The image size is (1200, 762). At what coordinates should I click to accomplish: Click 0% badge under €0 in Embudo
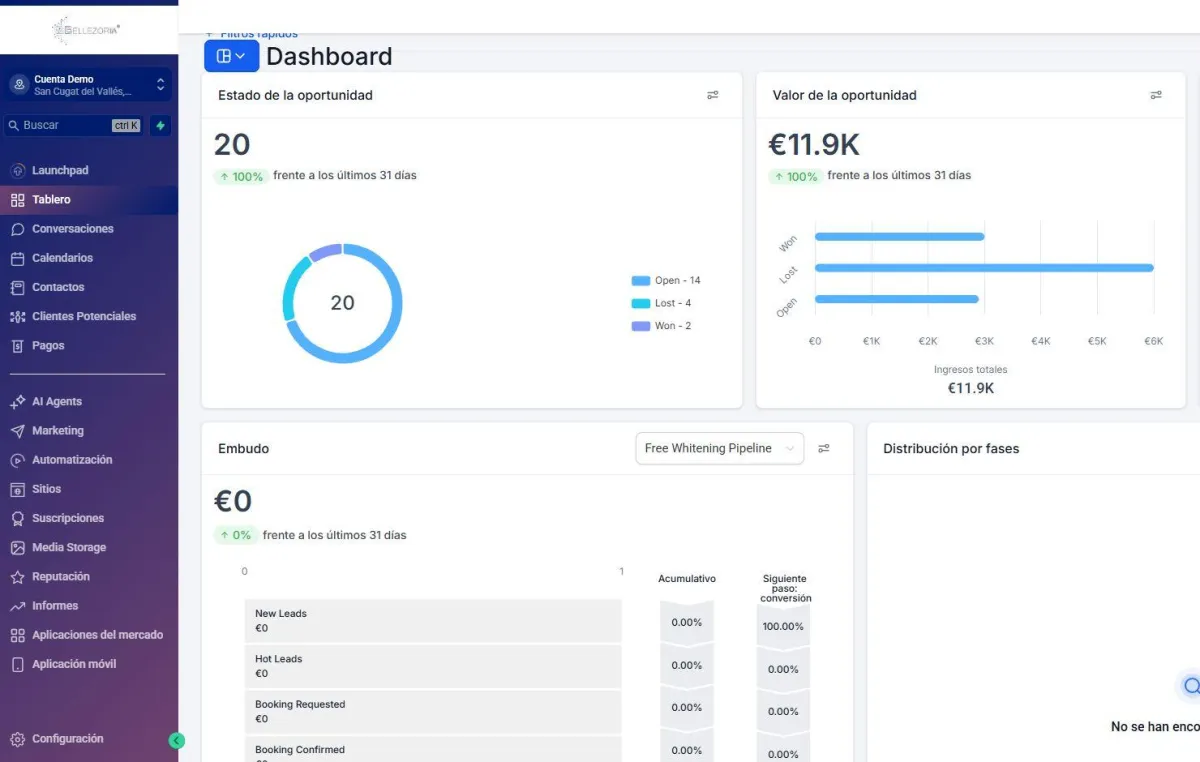[x=236, y=535]
